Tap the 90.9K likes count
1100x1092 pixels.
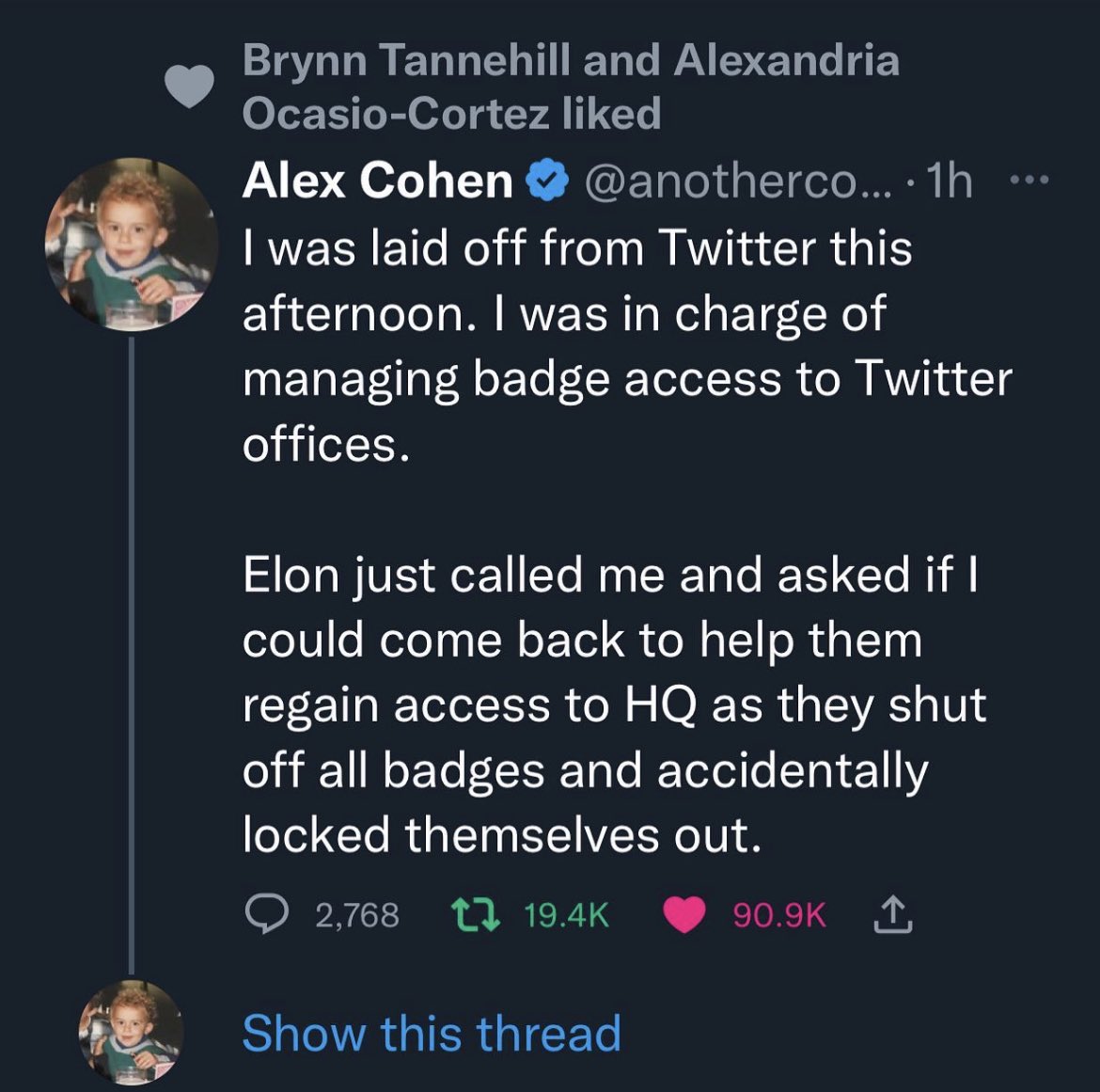(779, 915)
